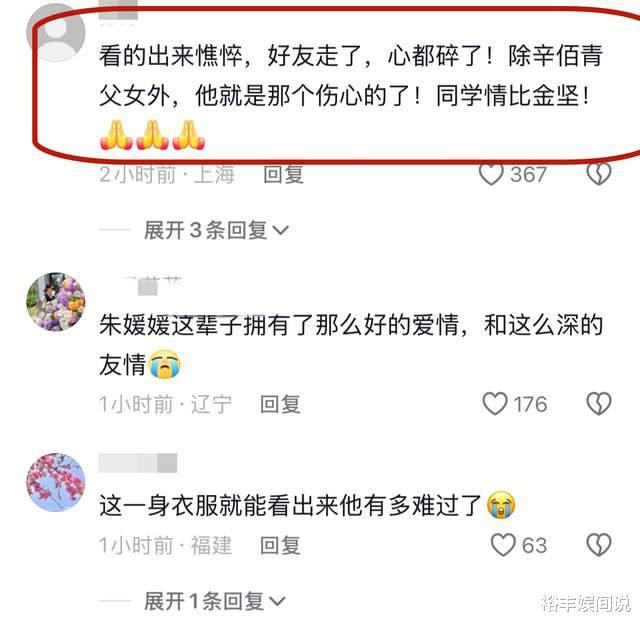Reply to the 上海 comment
Viewport: 640px width, 625px height.
pos(283,175)
